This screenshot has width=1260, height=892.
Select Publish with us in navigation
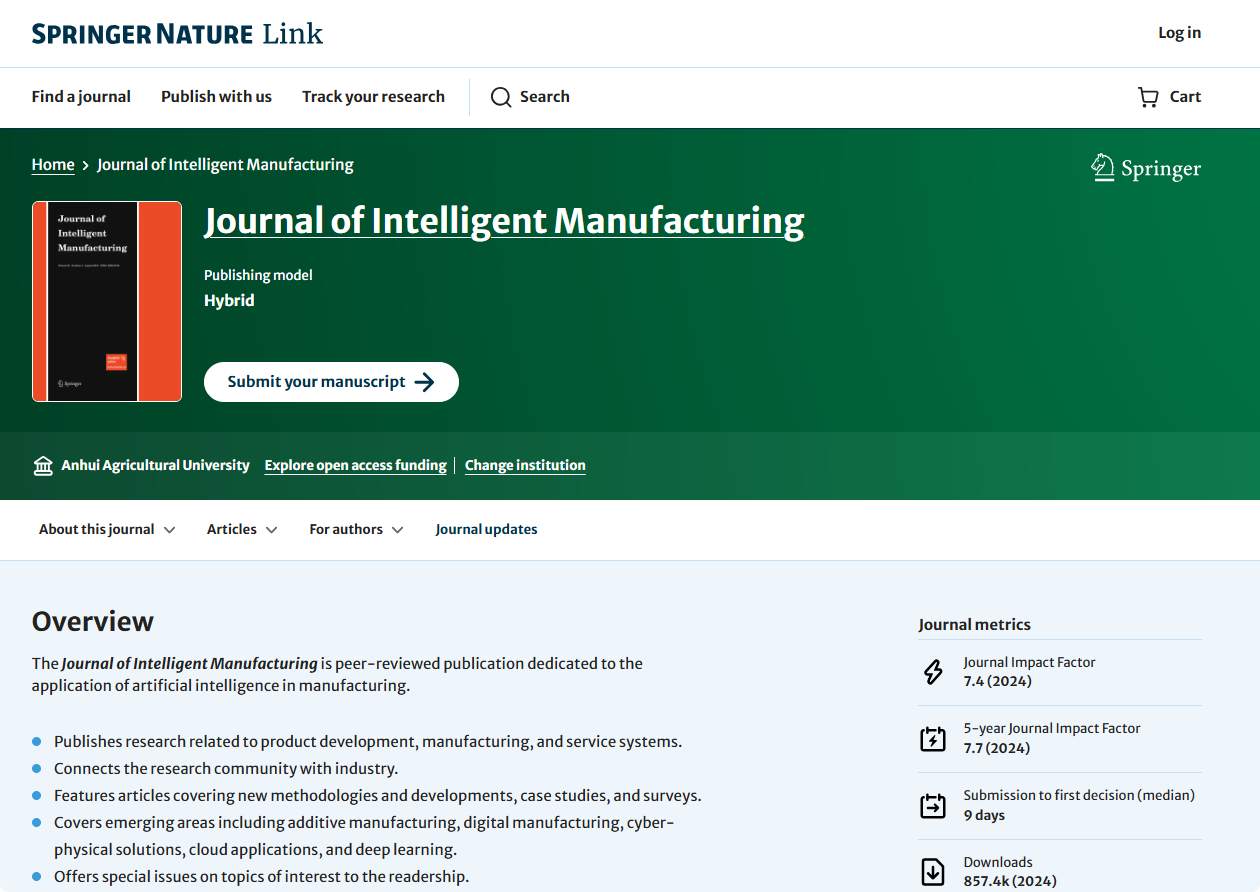[x=216, y=97]
